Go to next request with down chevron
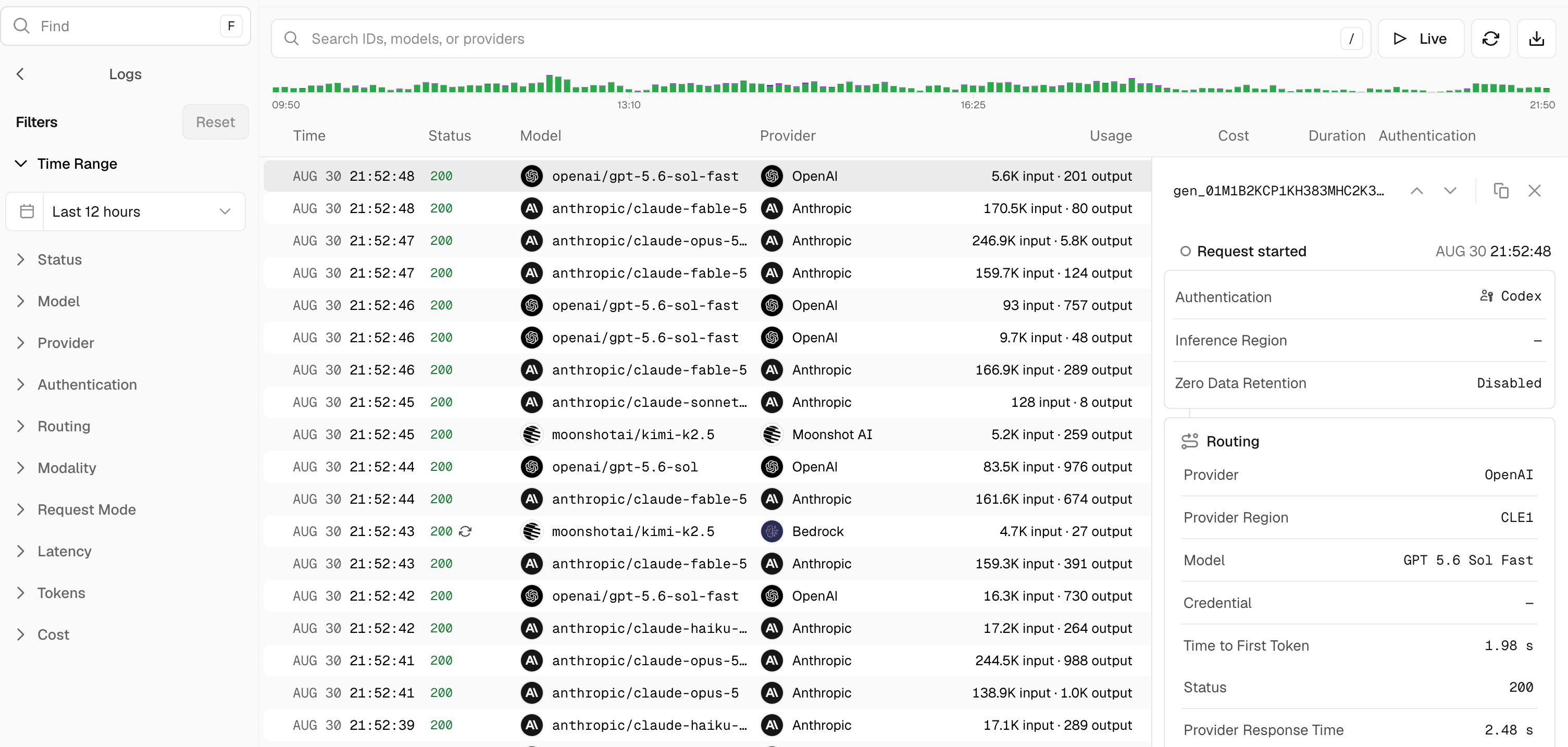1568x747 pixels. coord(1450,191)
